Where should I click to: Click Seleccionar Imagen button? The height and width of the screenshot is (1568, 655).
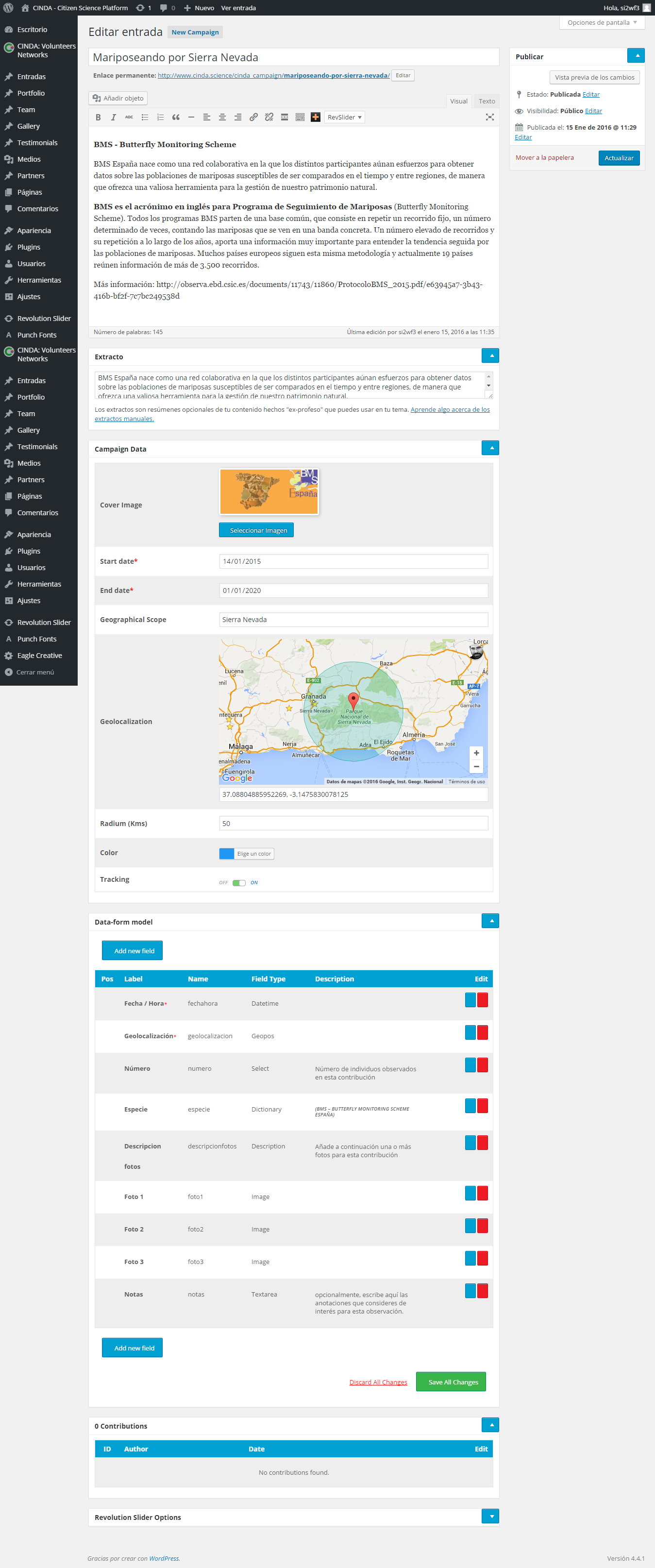(256, 530)
